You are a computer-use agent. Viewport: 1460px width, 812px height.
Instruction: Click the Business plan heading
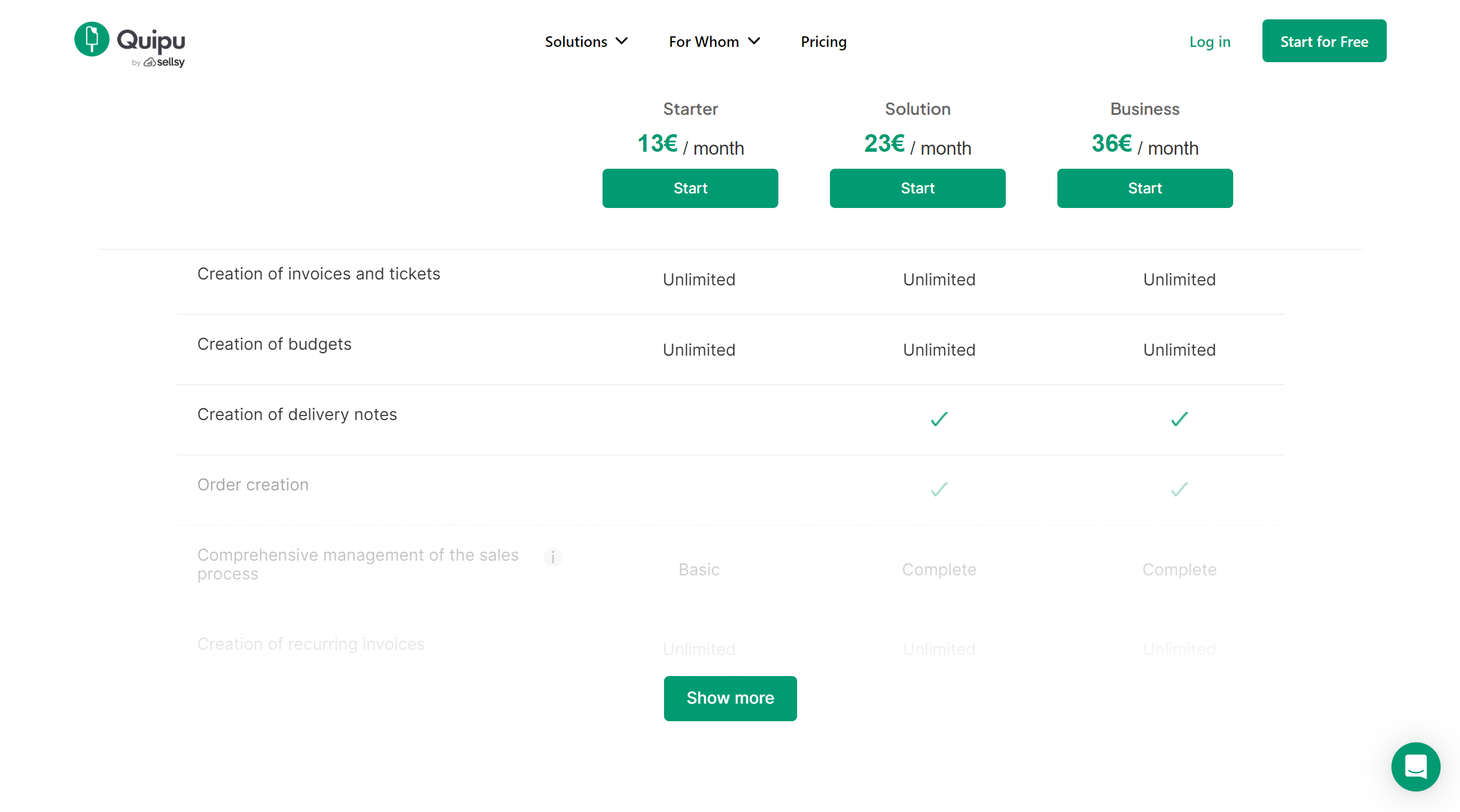(1145, 109)
